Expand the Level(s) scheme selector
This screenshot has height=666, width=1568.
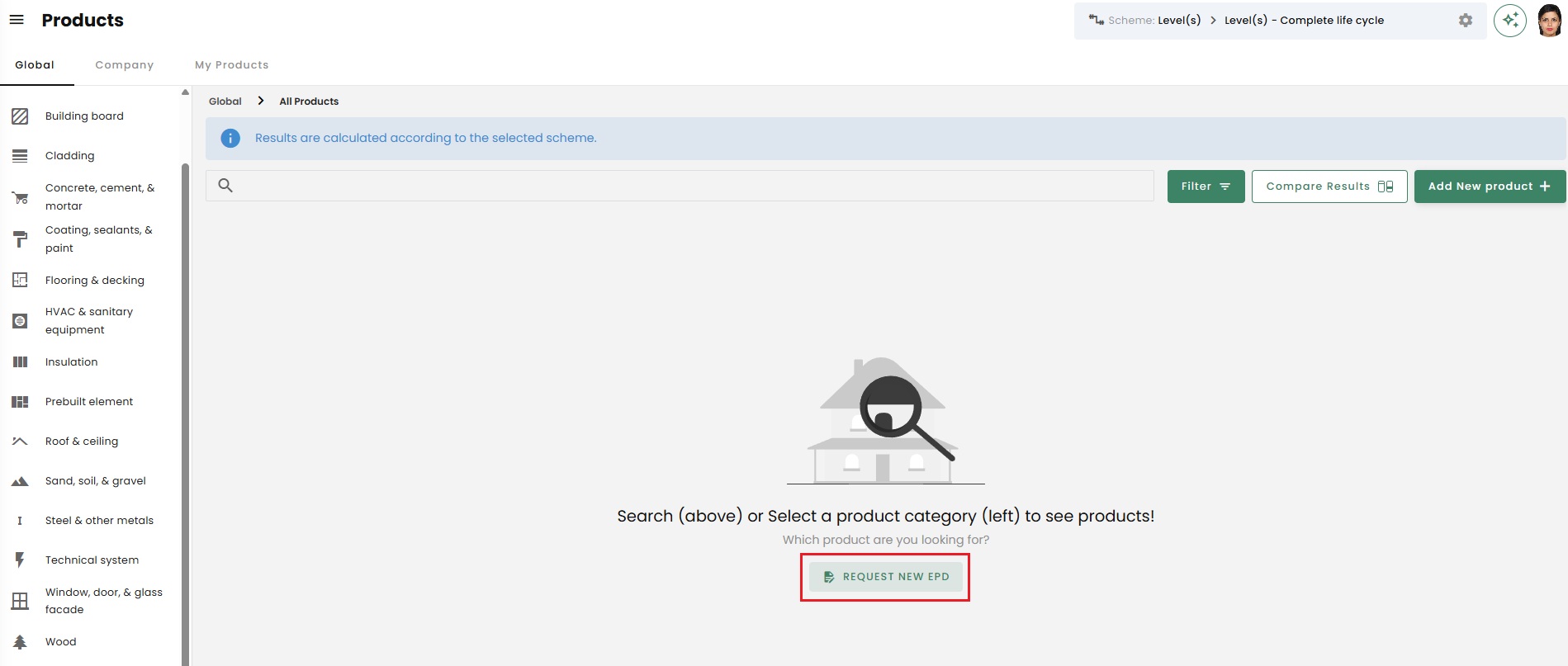click(x=1178, y=21)
